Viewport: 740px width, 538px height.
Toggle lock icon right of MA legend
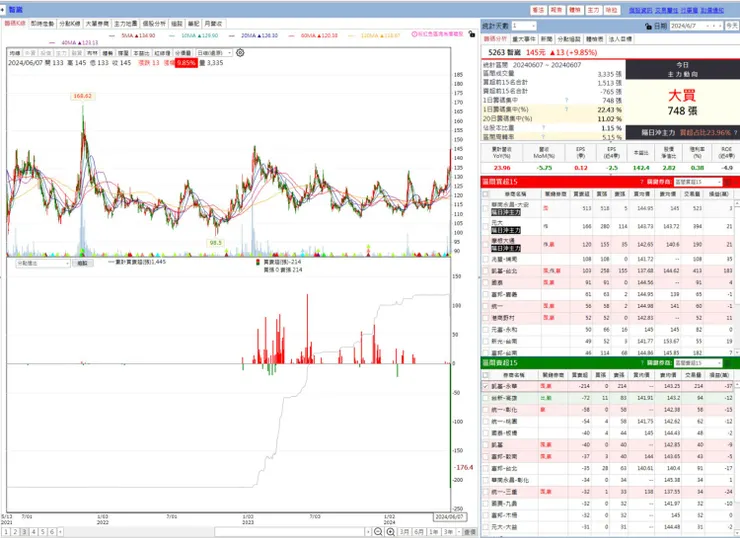pos(471,34)
